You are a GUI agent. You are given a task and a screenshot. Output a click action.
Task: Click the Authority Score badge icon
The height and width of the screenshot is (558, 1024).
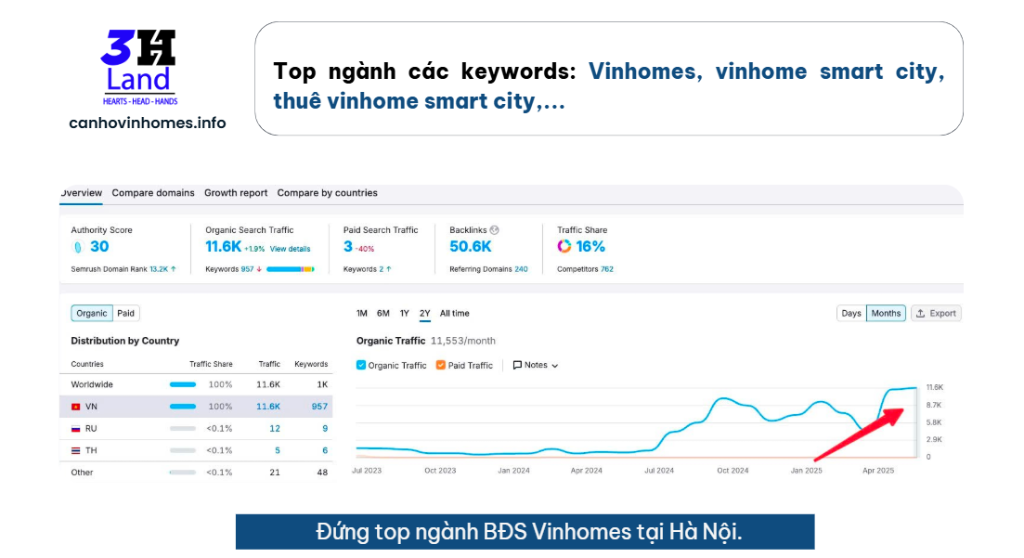(x=78, y=247)
